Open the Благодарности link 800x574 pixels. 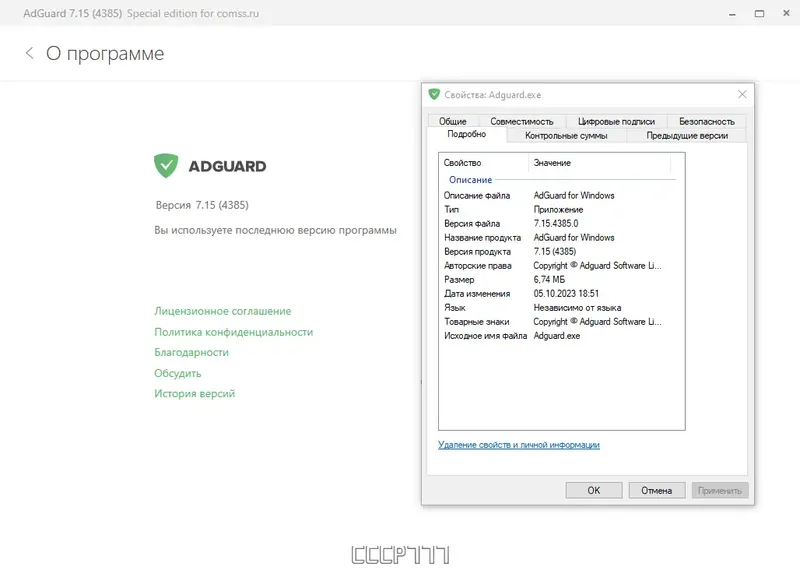coord(191,353)
